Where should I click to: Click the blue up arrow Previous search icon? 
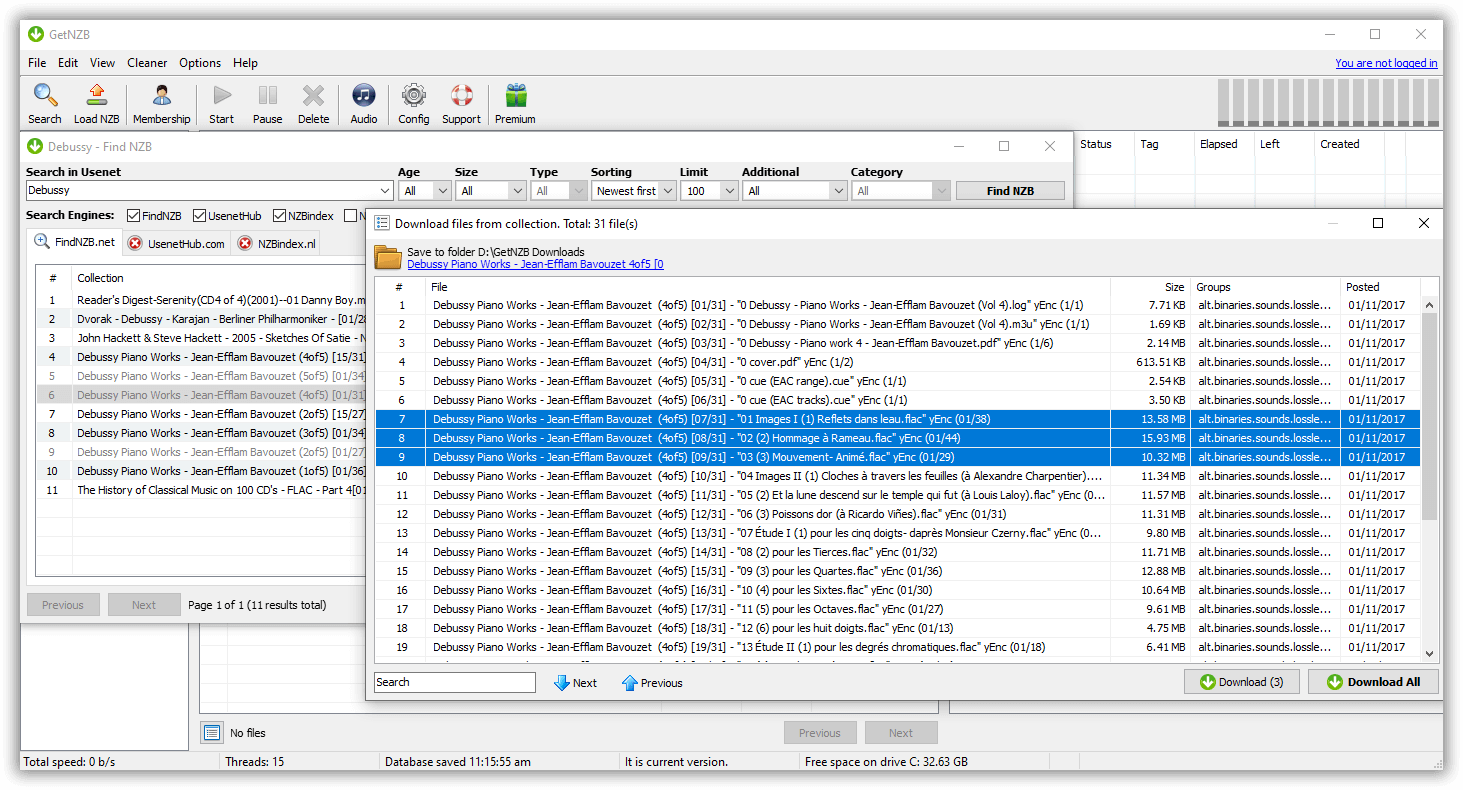629,683
